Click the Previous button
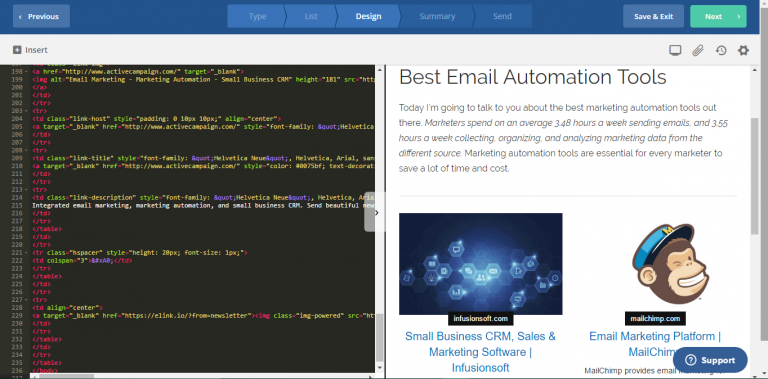The width and height of the screenshot is (768, 379). 41,16
